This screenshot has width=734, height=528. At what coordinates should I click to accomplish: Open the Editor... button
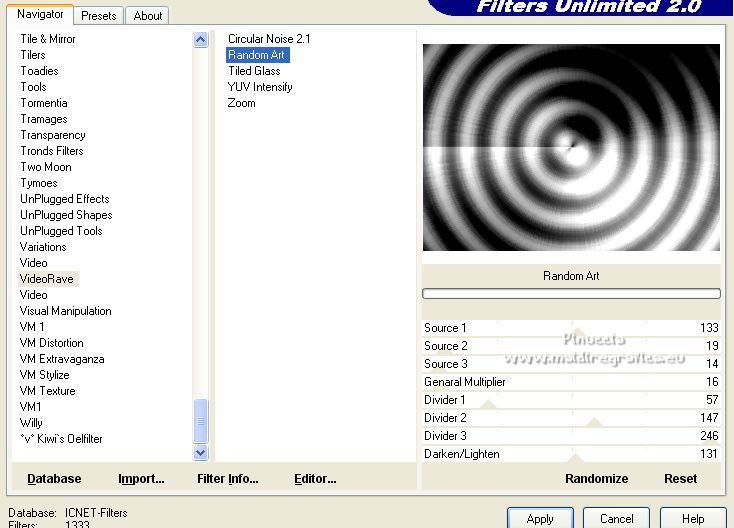(x=315, y=479)
